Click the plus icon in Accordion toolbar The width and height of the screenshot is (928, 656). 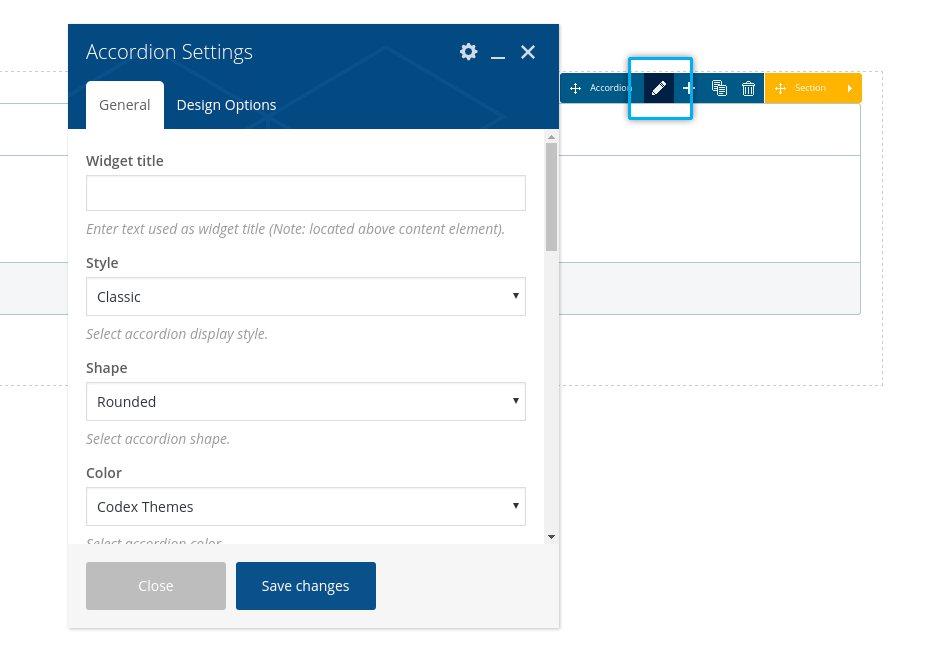tap(688, 88)
